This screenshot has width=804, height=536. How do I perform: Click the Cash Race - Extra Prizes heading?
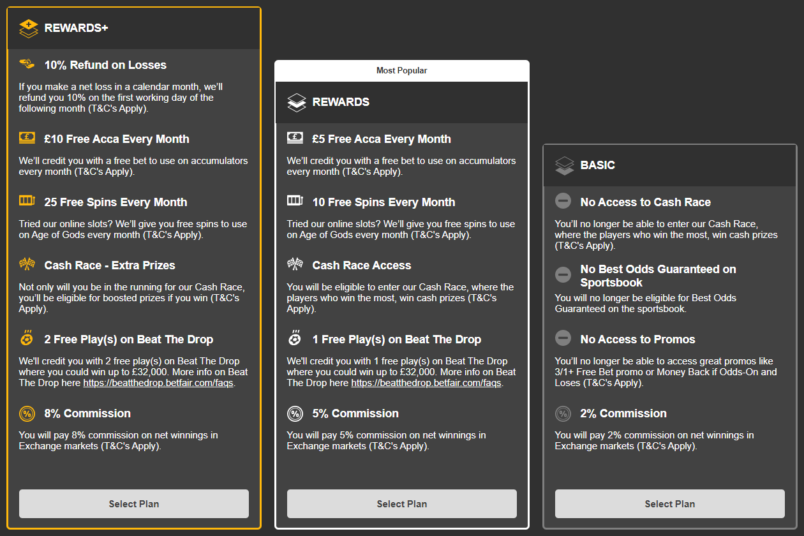tap(110, 265)
